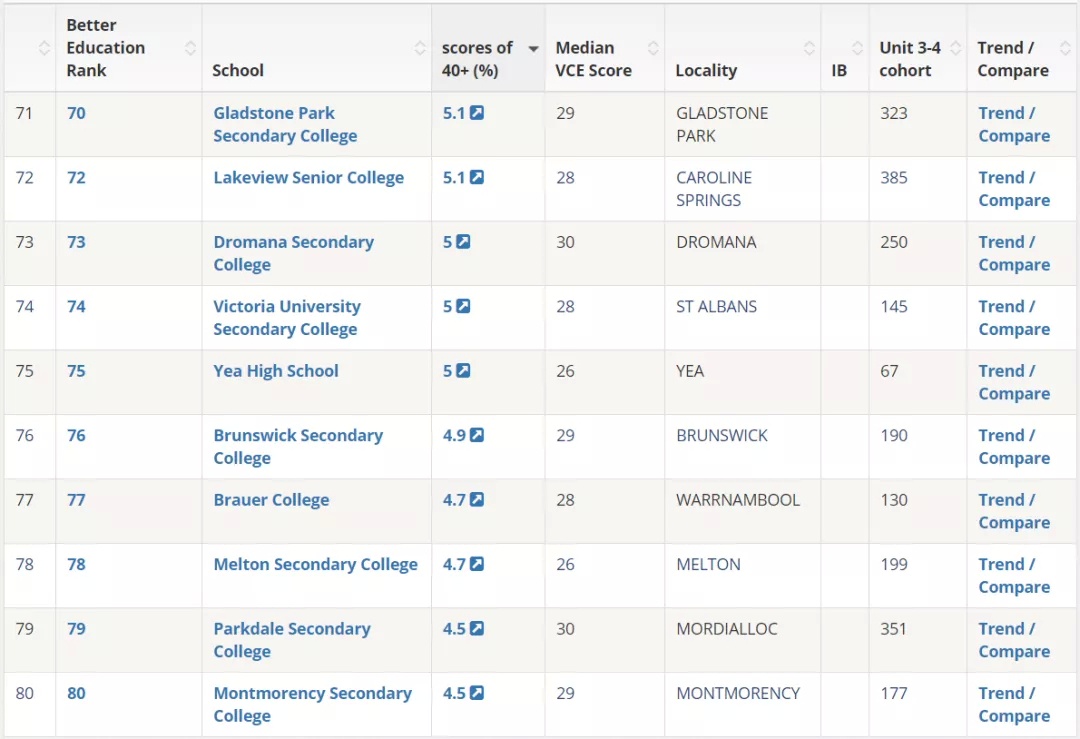Click external link icon in Yea High School row
This screenshot has height=739, width=1080.
pyautogui.click(x=464, y=371)
